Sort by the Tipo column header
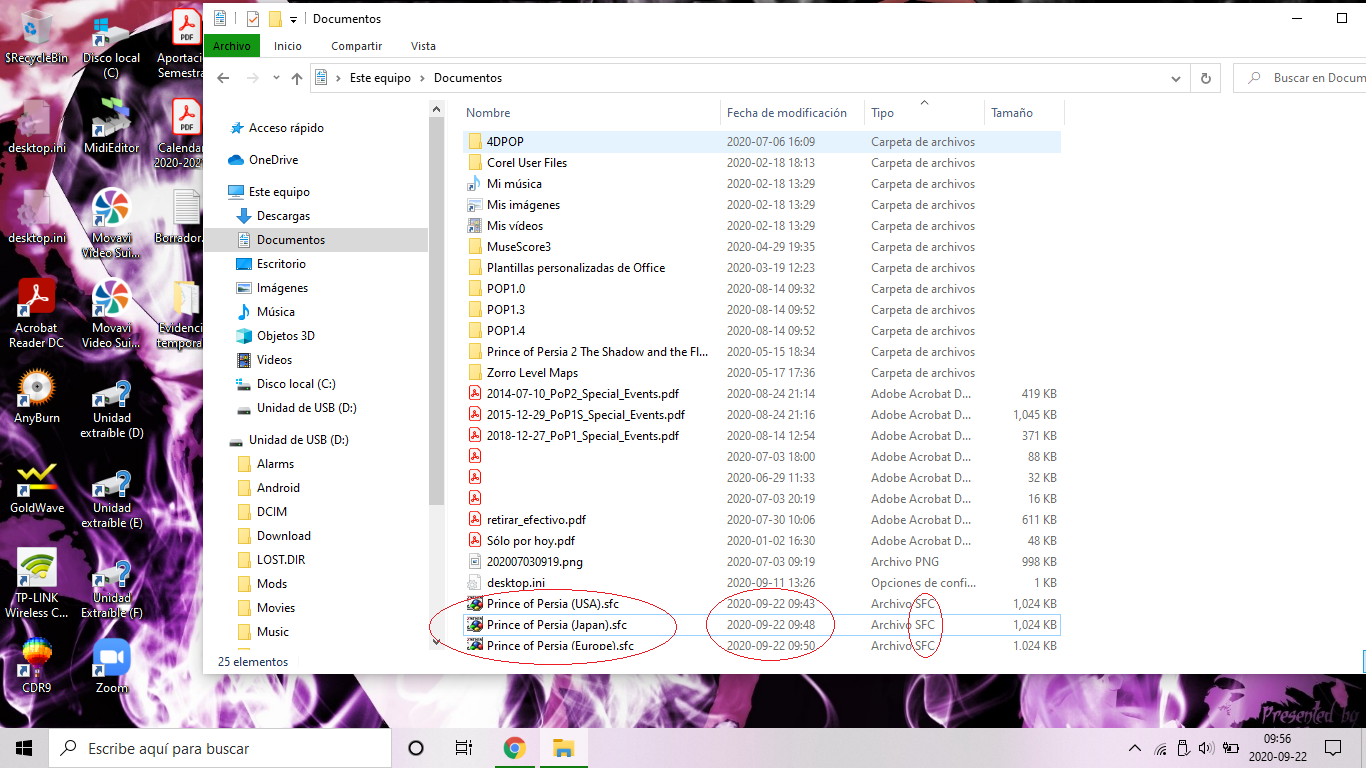The image size is (1366, 768). [x=924, y=113]
